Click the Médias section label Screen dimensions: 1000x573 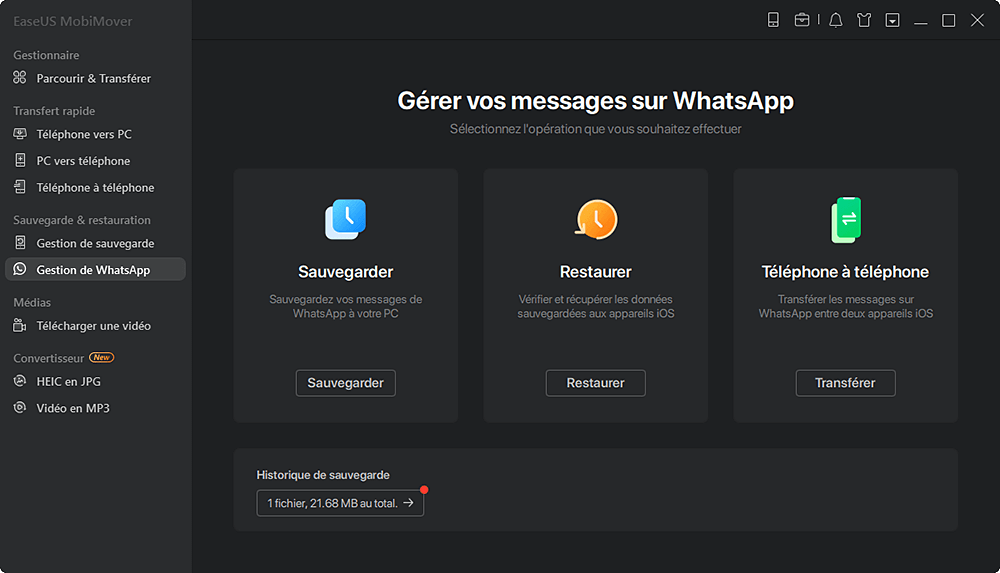32,302
